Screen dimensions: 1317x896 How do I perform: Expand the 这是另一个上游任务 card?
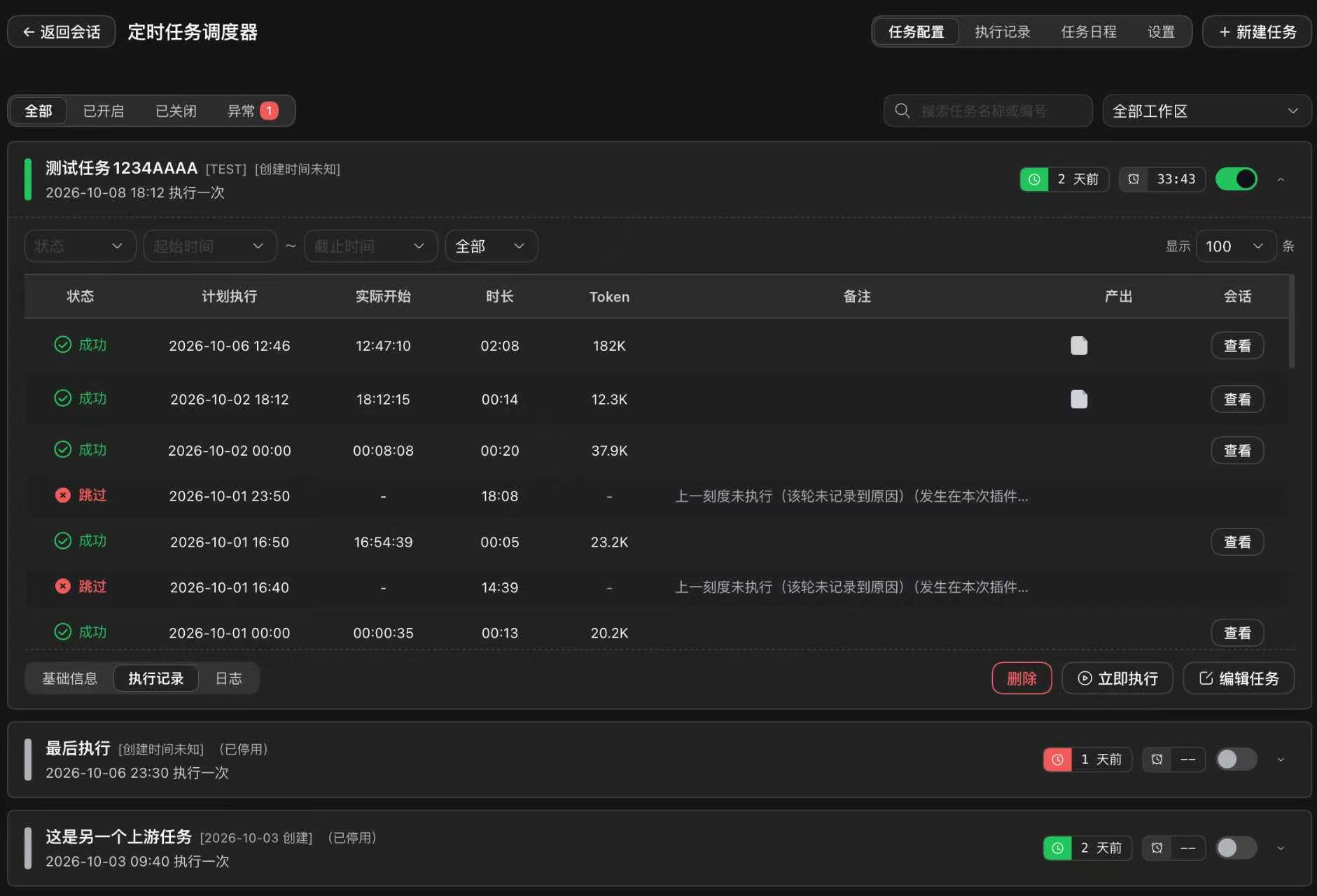[x=1281, y=848]
